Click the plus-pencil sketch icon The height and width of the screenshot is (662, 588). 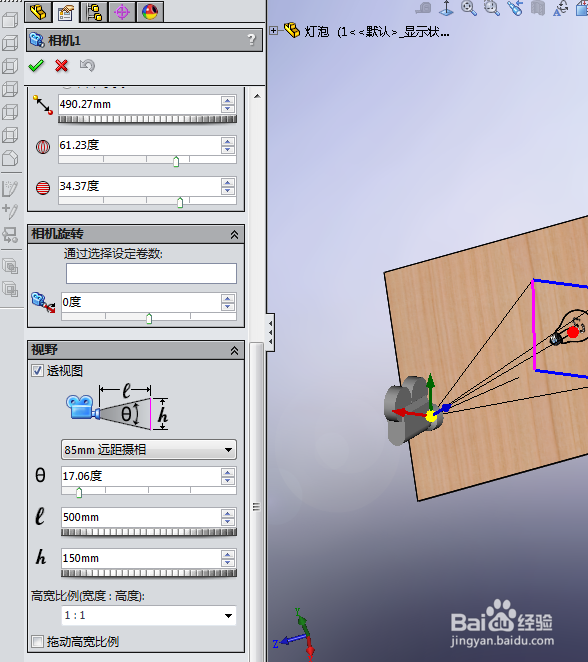click(x=10, y=211)
